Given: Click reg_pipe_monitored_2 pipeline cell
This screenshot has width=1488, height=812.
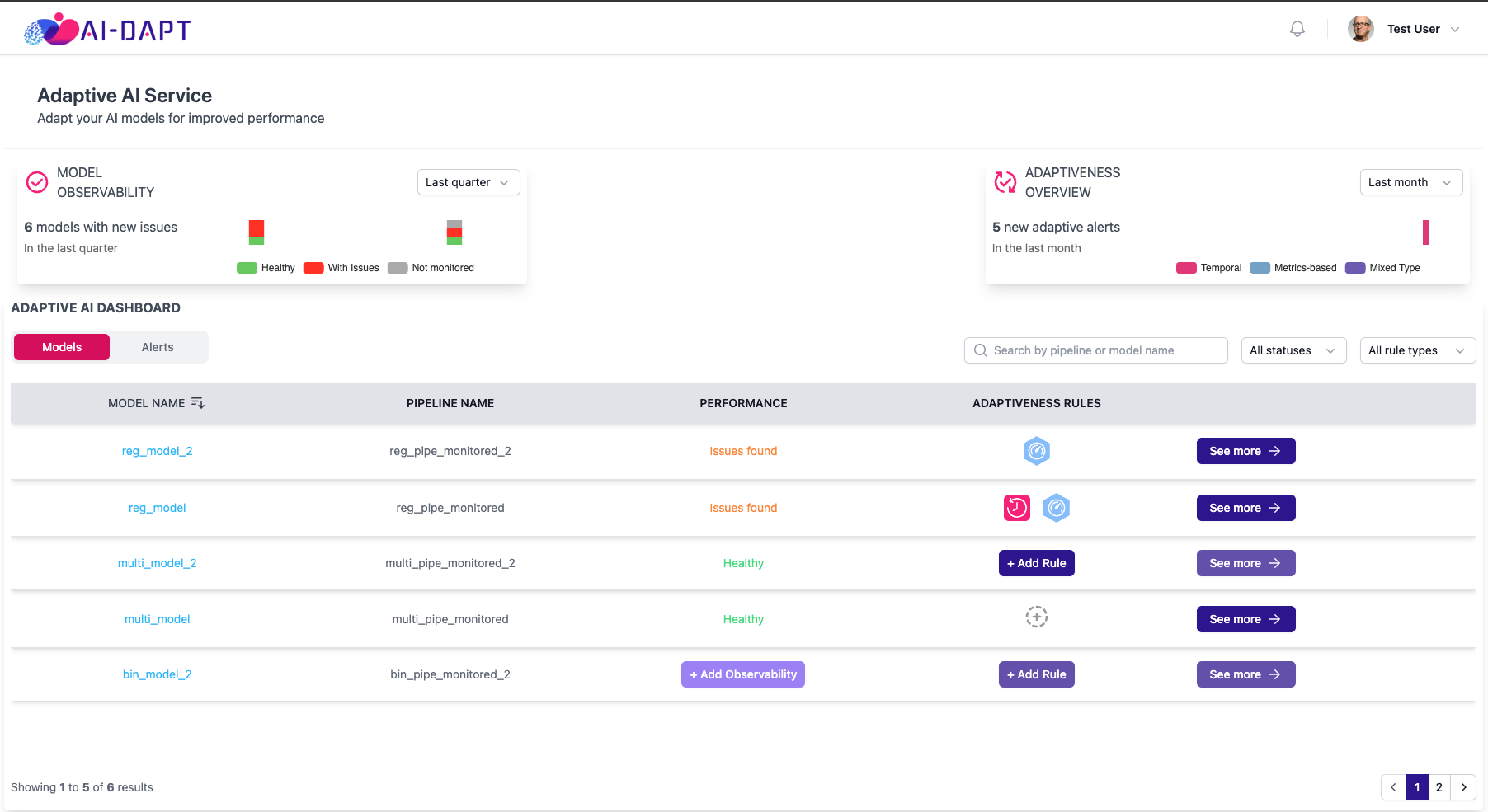Looking at the screenshot, I should (450, 451).
